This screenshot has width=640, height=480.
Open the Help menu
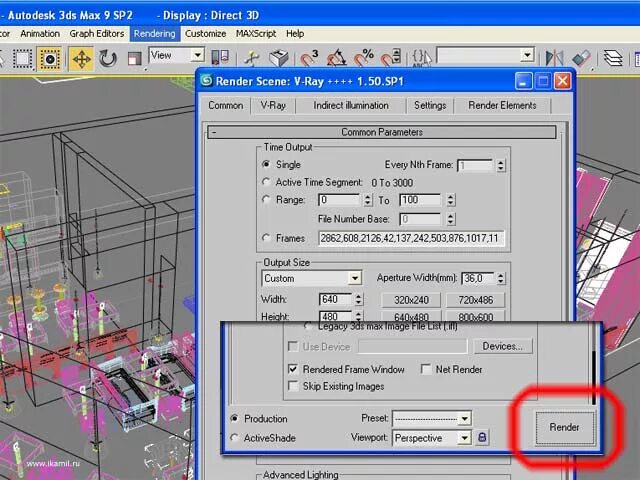tap(295, 33)
